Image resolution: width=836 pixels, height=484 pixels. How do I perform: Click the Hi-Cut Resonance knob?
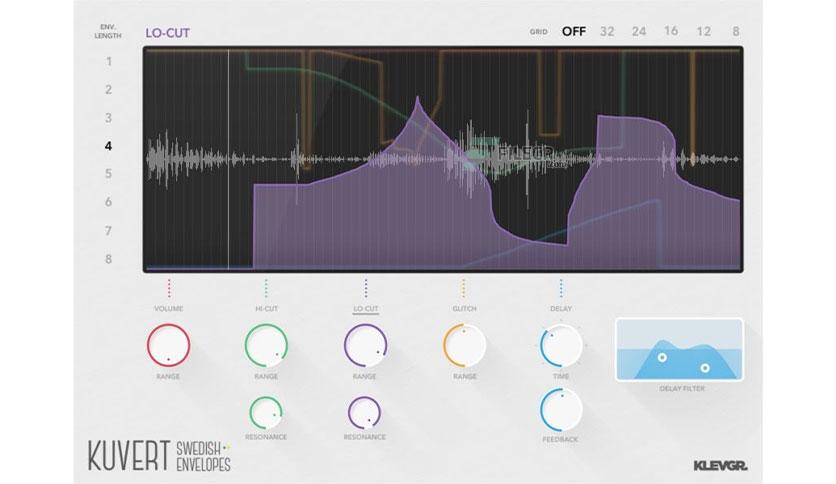click(266, 413)
